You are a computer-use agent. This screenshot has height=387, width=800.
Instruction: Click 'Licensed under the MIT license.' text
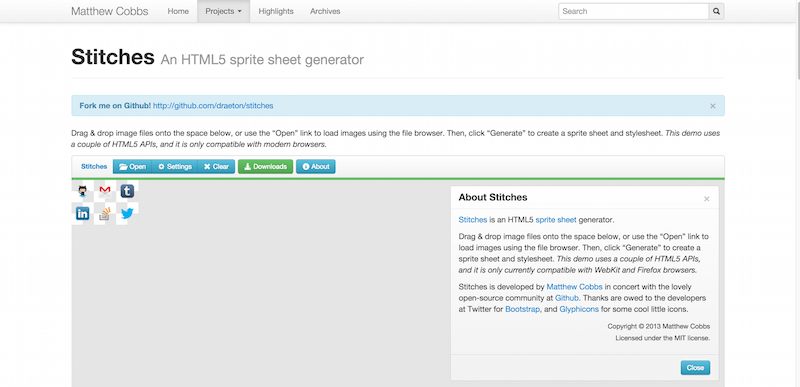(x=663, y=338)
